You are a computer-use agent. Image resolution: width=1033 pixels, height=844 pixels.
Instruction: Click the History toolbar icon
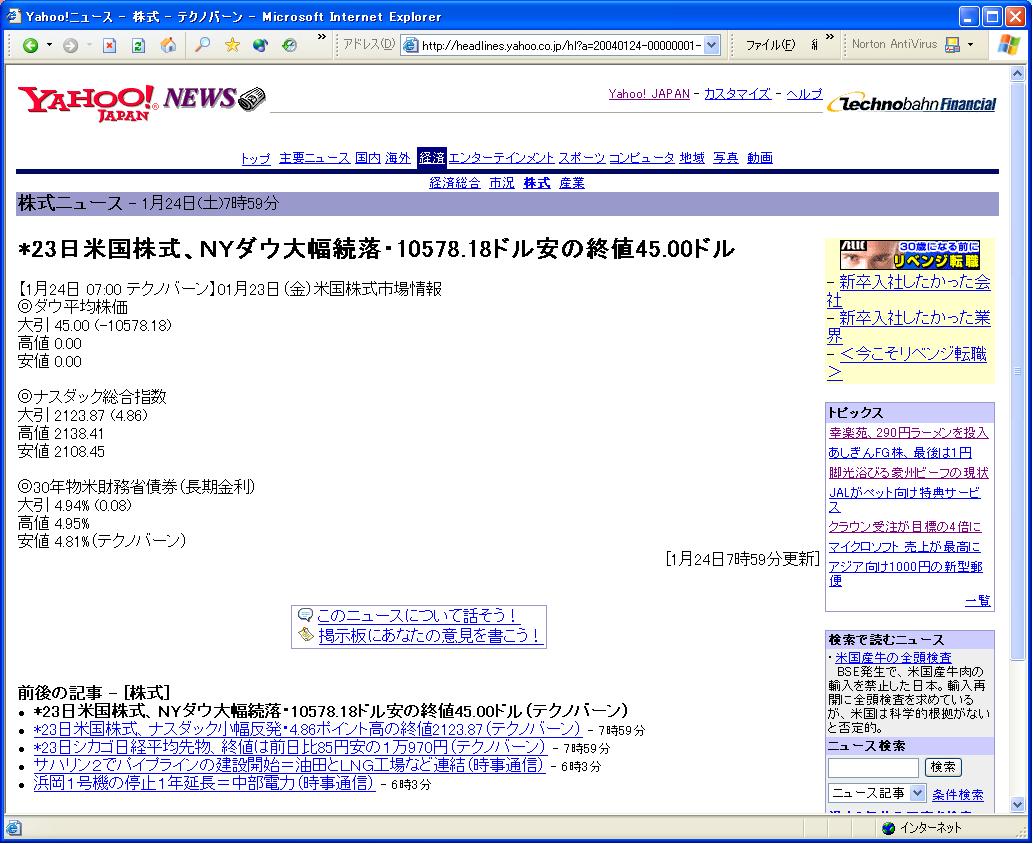coord(290,45)
